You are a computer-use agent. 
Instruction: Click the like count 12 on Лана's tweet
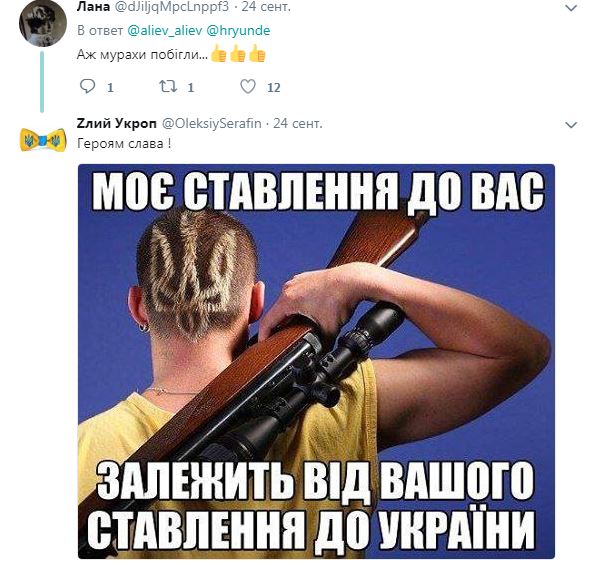(274, 88)
